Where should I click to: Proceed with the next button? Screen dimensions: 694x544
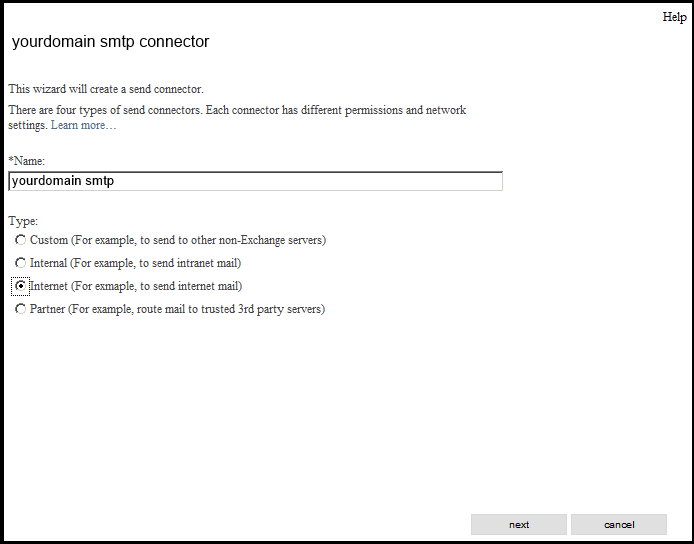click(519, 525)
